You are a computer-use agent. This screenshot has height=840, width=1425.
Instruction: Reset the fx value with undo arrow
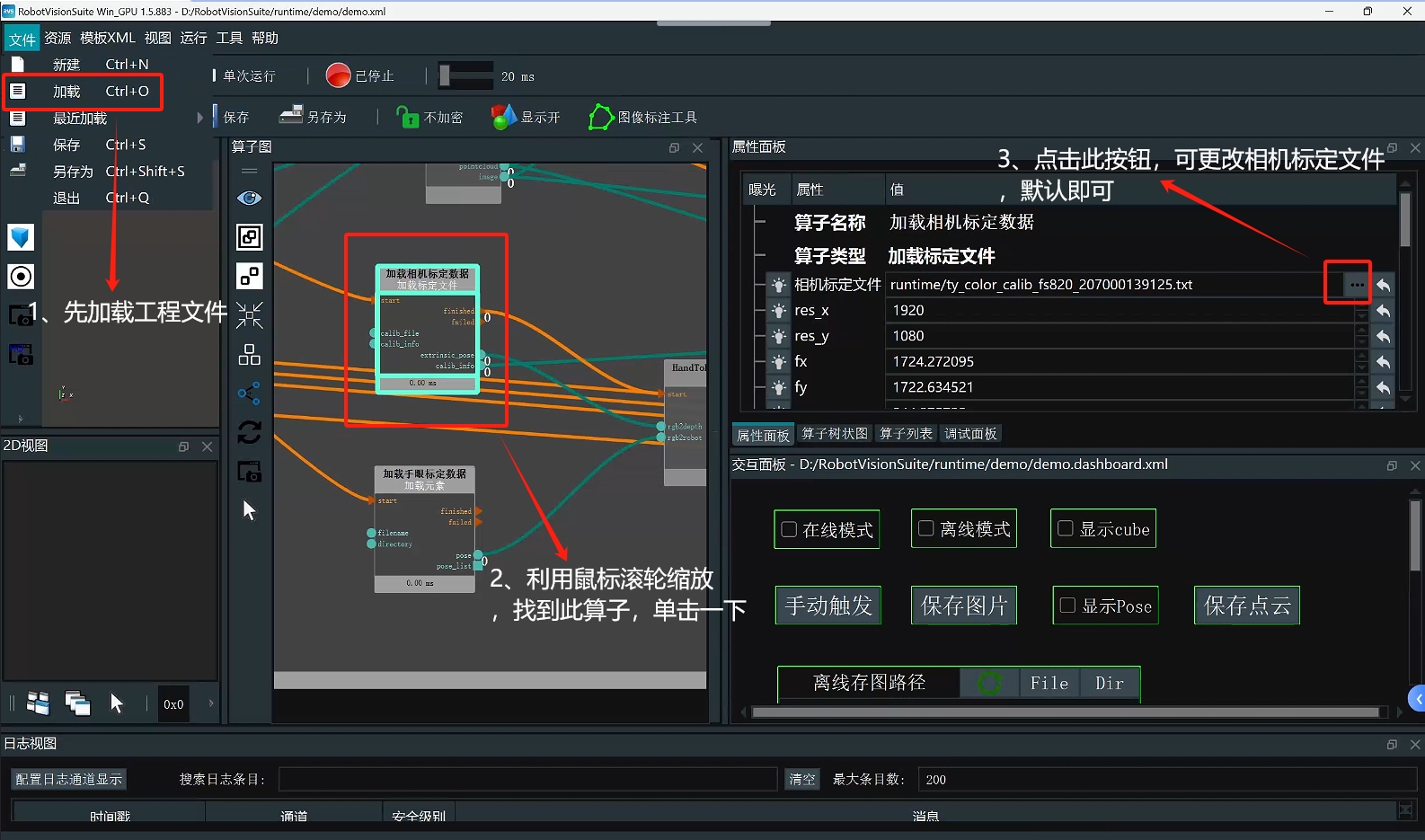click(x=1384, y=362)
